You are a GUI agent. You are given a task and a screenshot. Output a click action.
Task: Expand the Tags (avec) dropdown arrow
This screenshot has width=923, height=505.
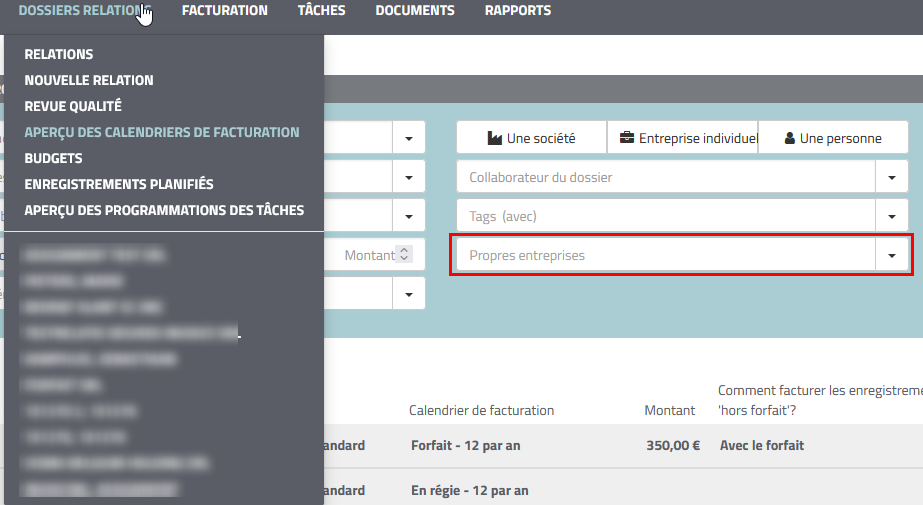pos(892,216)
